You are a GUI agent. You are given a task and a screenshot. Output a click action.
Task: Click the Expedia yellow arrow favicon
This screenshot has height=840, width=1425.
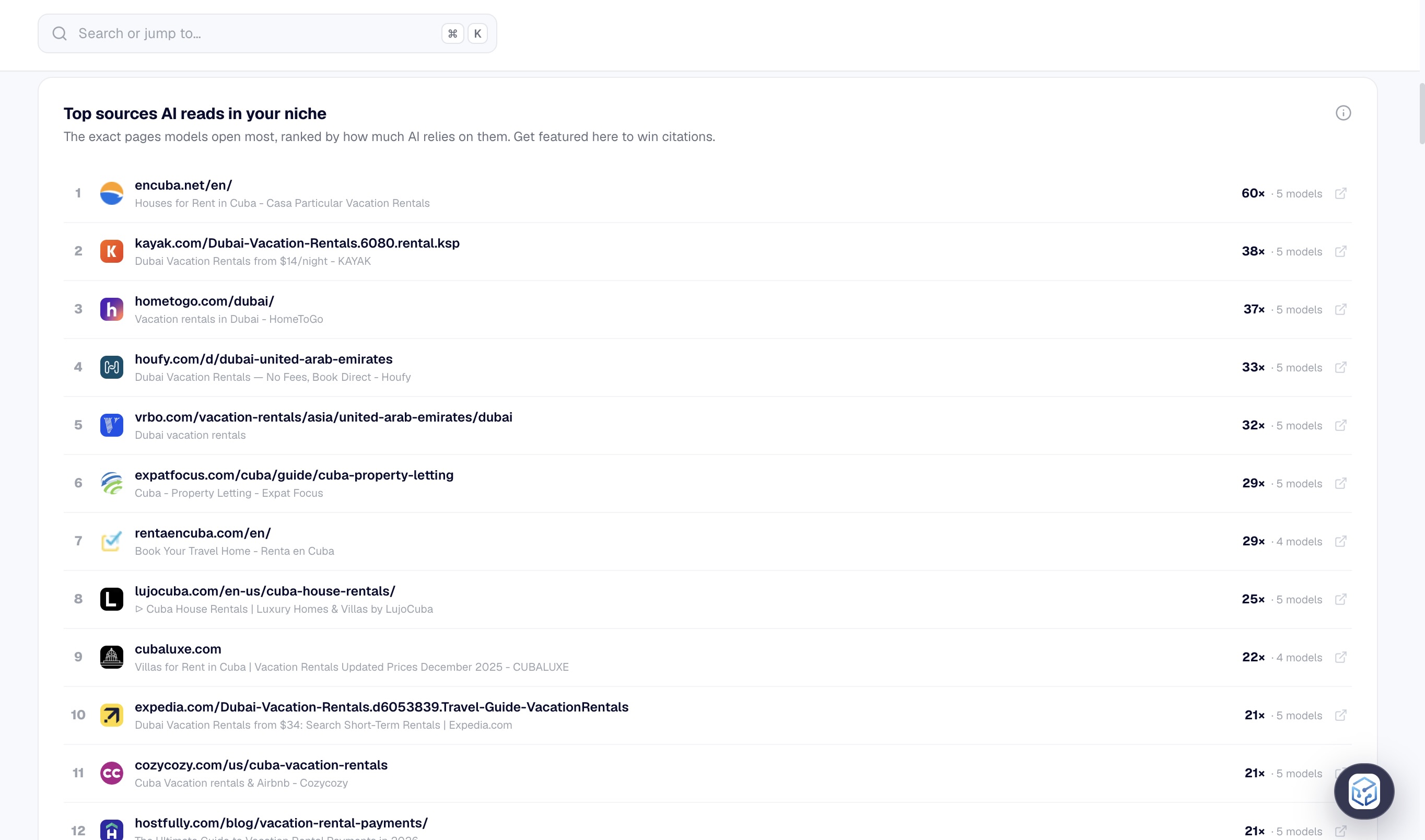111,716
